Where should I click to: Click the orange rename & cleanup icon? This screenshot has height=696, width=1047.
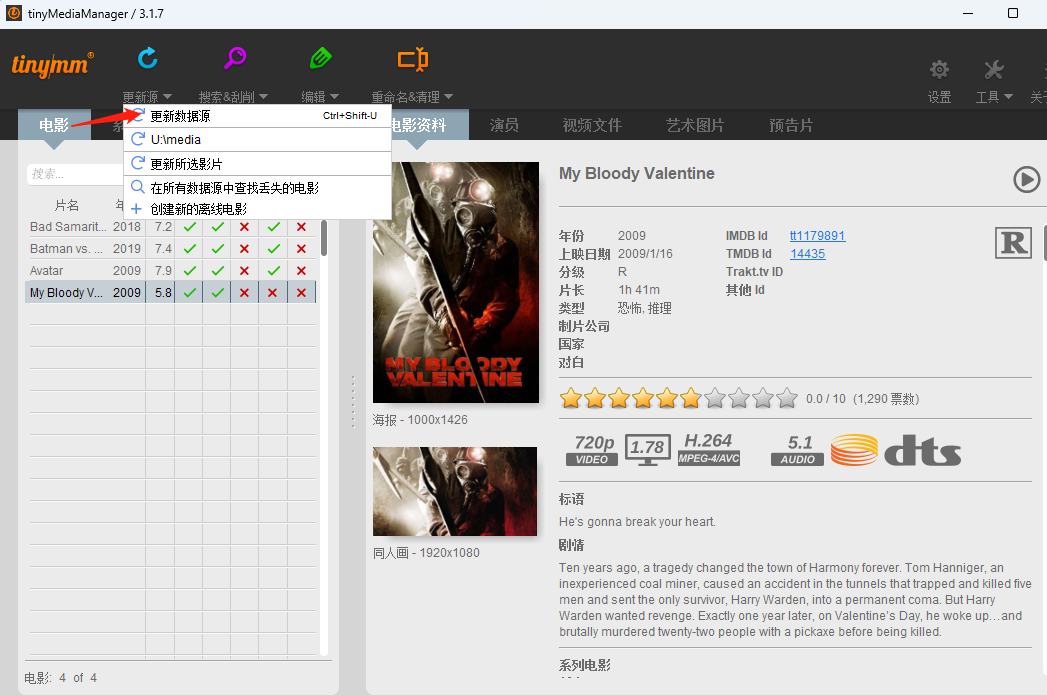[413, 59]
